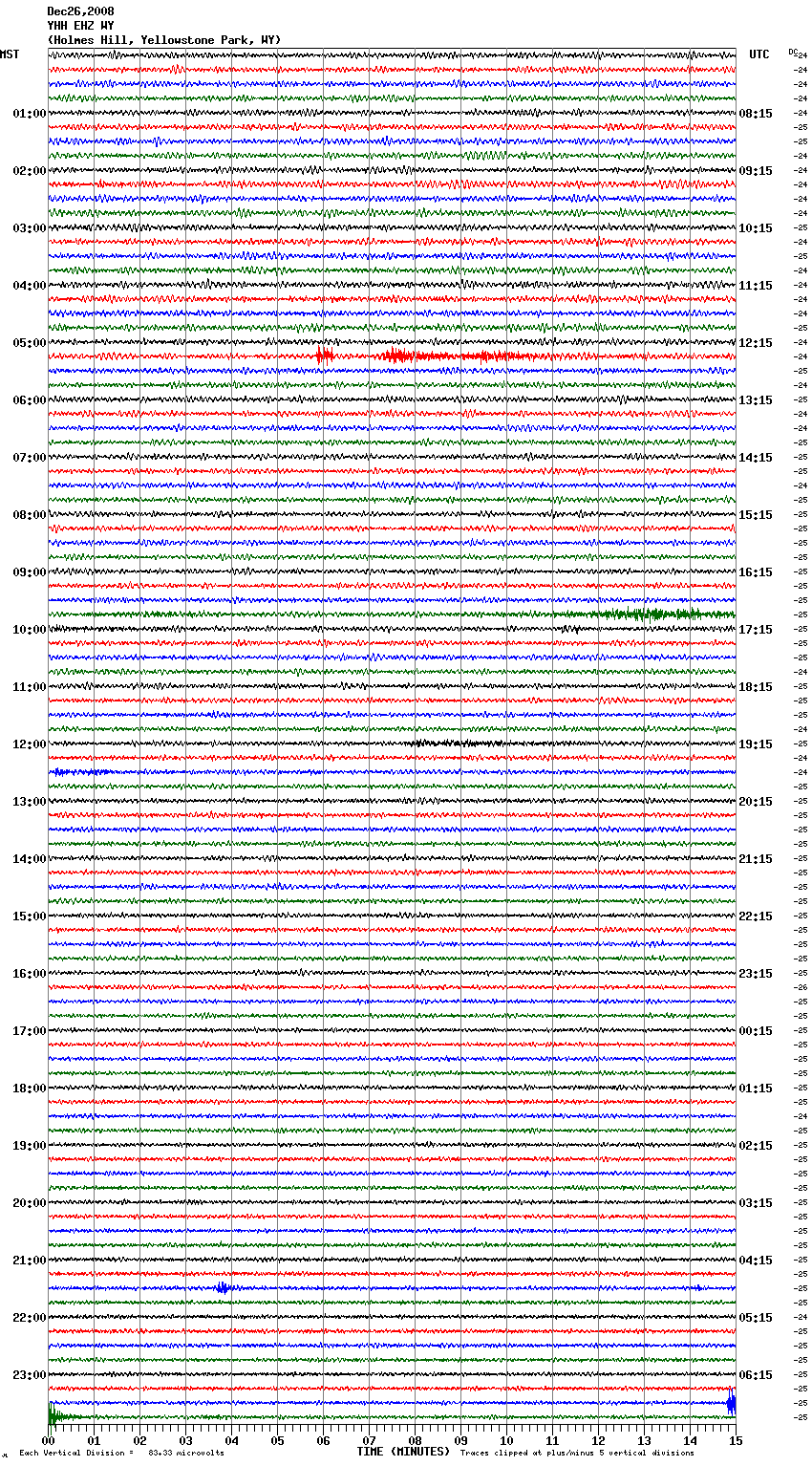Select the 02:00 MST time label
Image resolution: width=812 pixels, height=1466 pixels.
tap(29, 171)
